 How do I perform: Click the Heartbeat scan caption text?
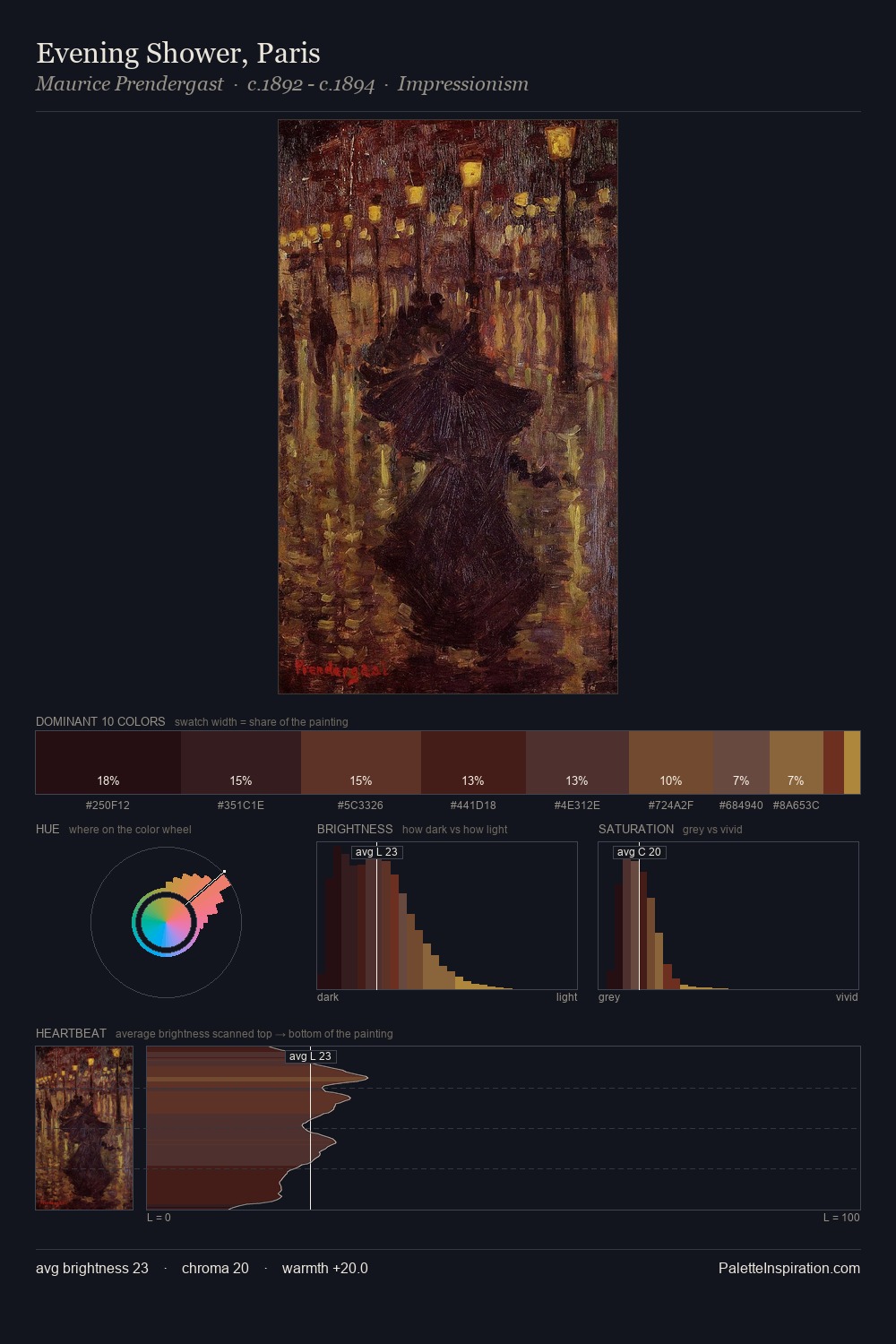[x=254, y=1033]
